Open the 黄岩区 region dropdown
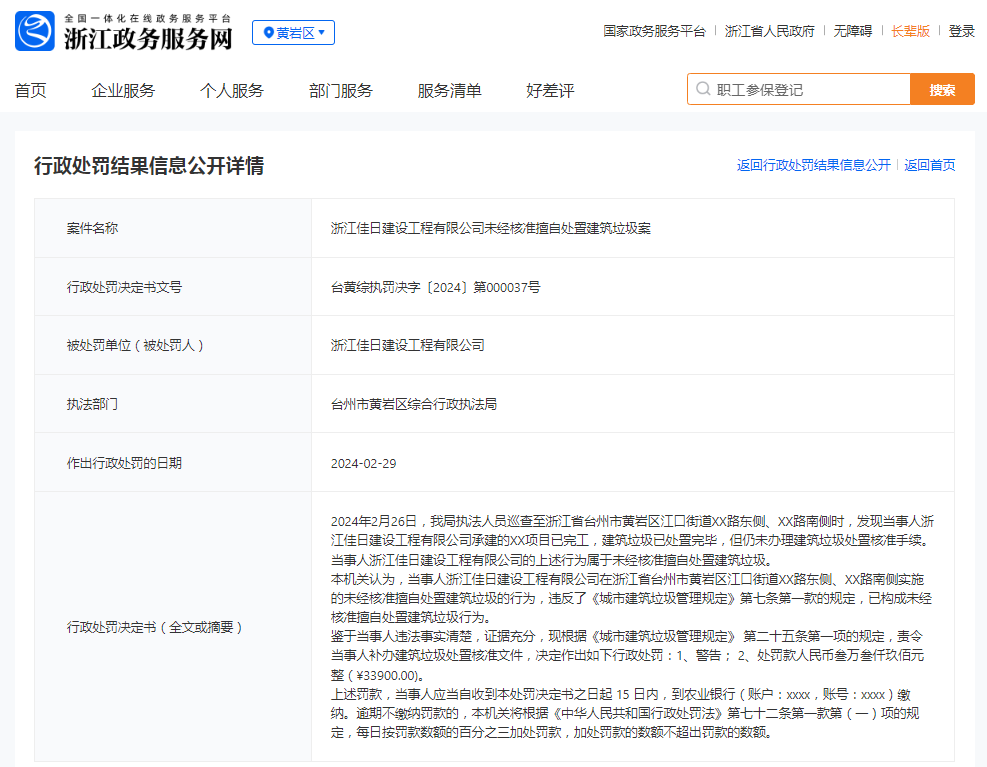 293,33
